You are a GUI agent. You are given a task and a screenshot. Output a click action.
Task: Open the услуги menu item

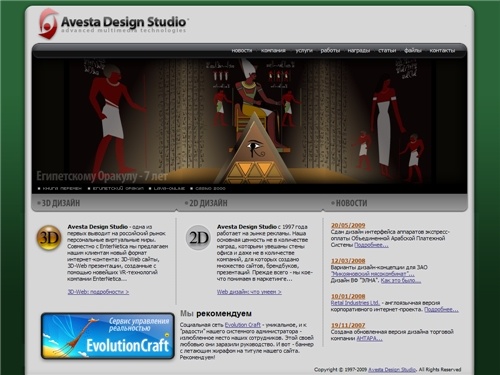tap(304, 50)
